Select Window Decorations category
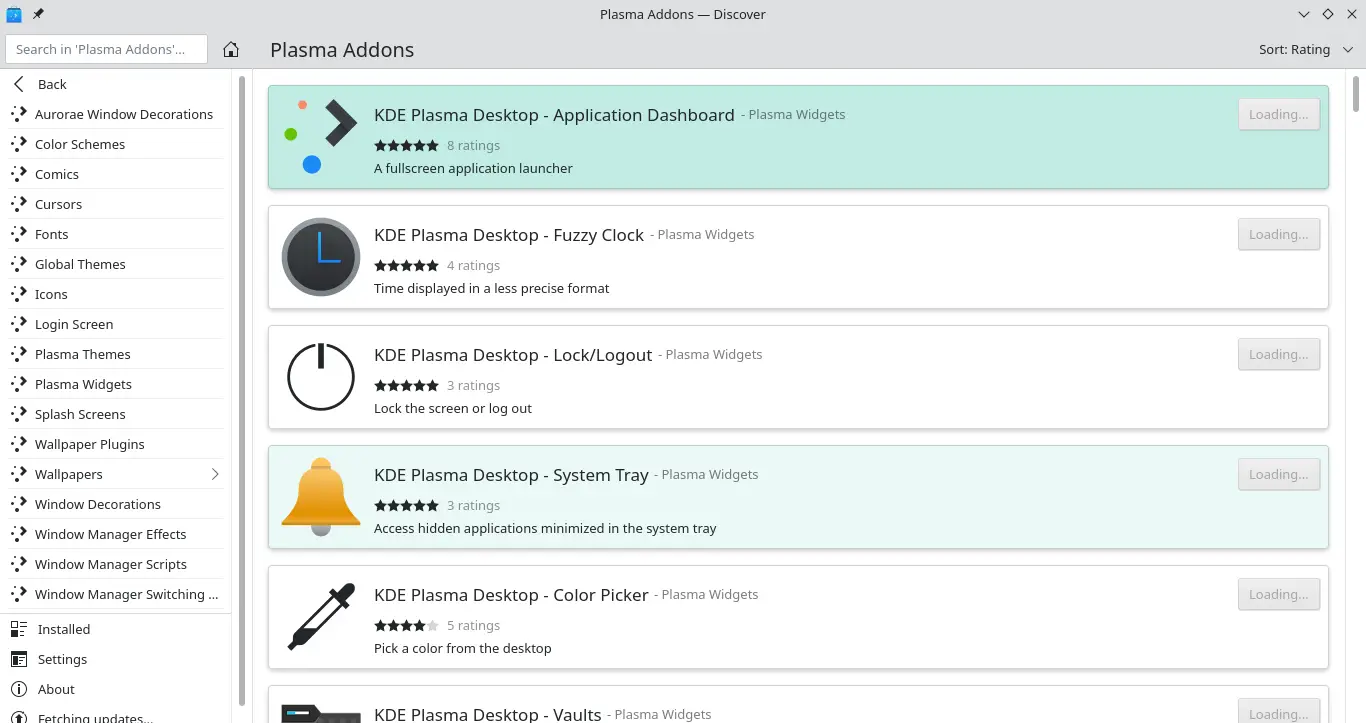This screenshot has width=1366, height=723. pos(116,504)
